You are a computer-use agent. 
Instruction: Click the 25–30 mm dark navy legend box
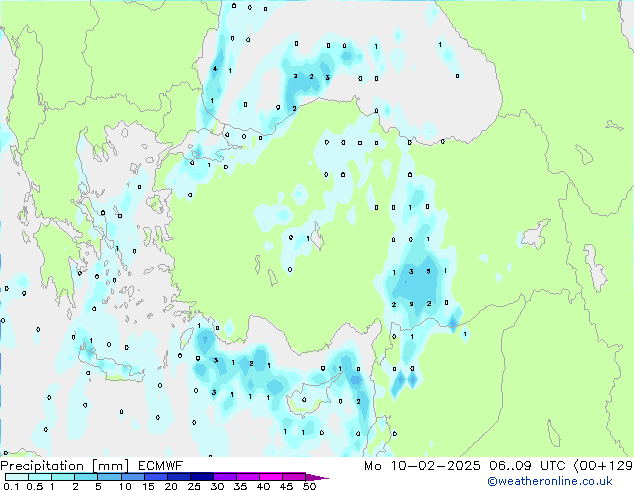(202, 477)
